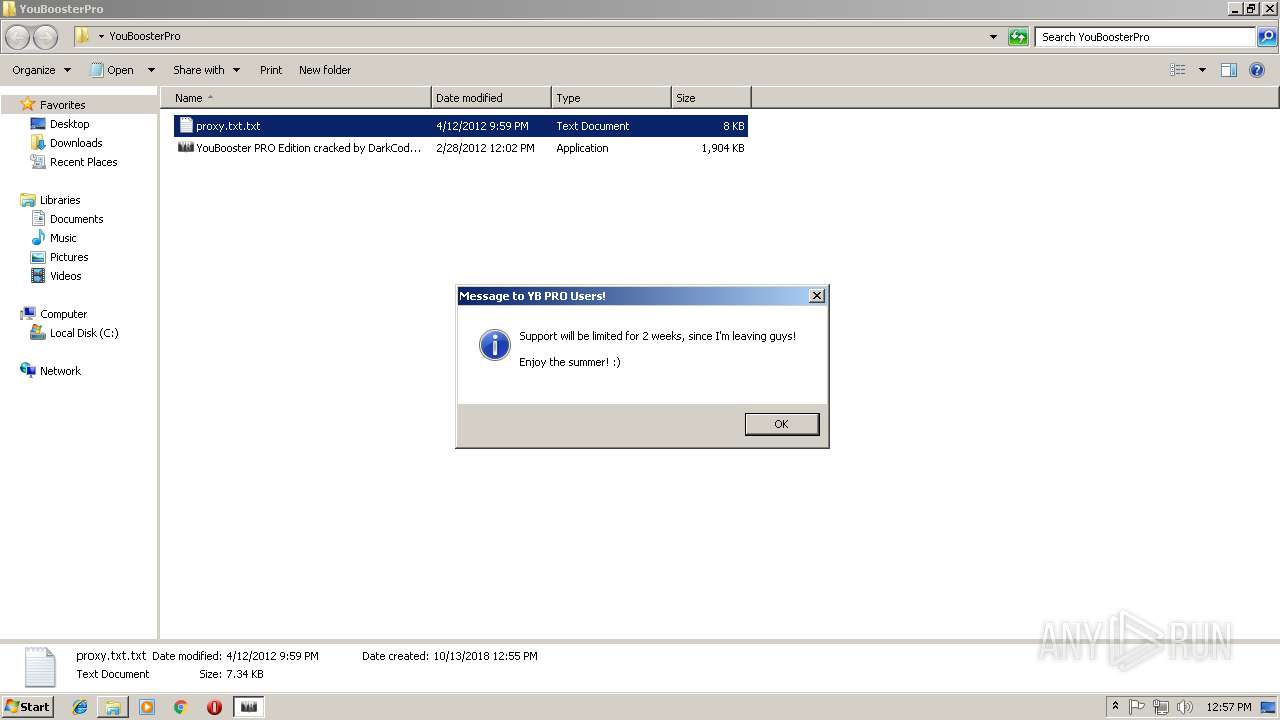The width and height of the screenshot is (1280, 720).
Task: Select Computer in the navigation pane
Action: 63,314
